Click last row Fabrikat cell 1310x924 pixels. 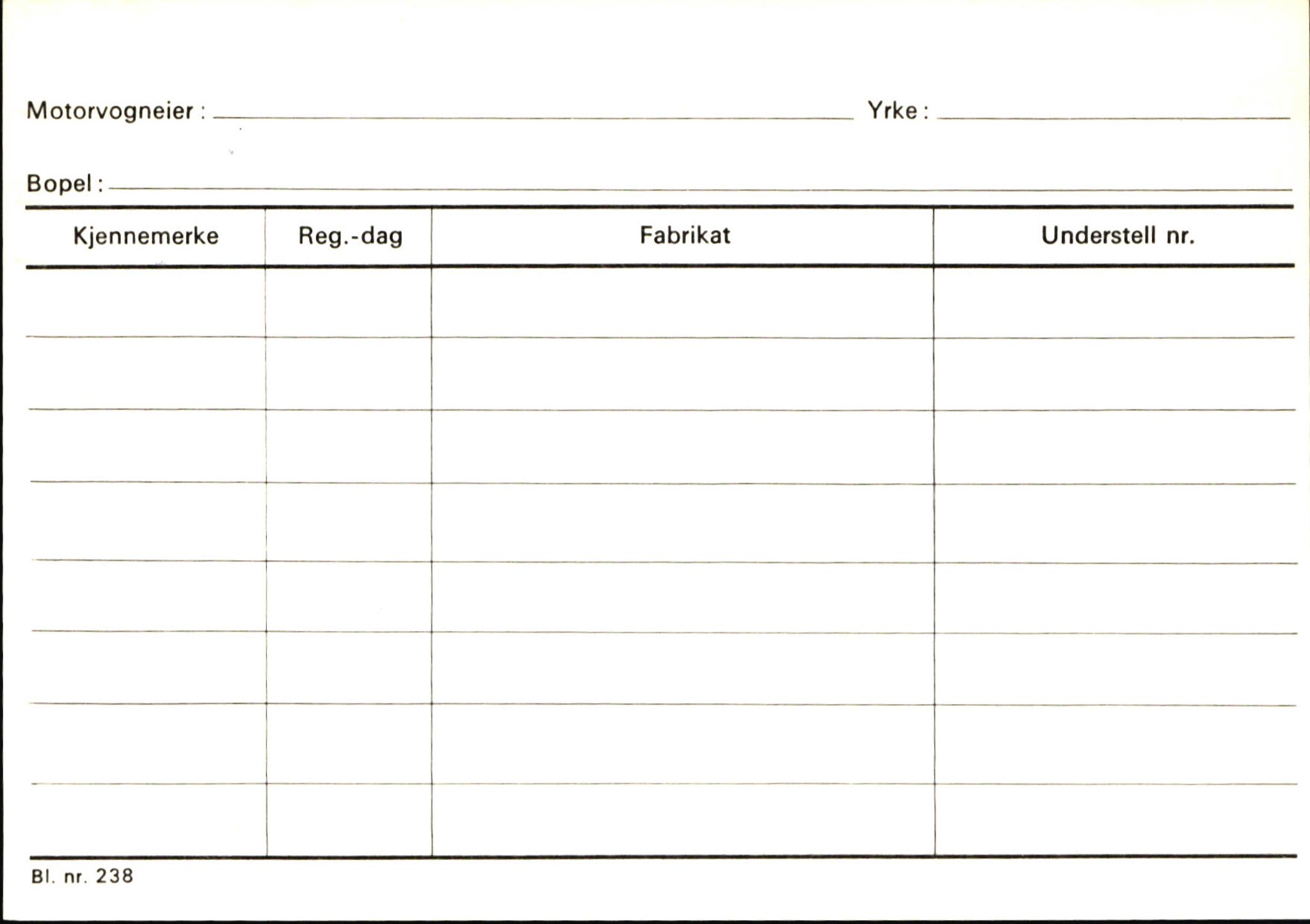click(x=683, y=819)
